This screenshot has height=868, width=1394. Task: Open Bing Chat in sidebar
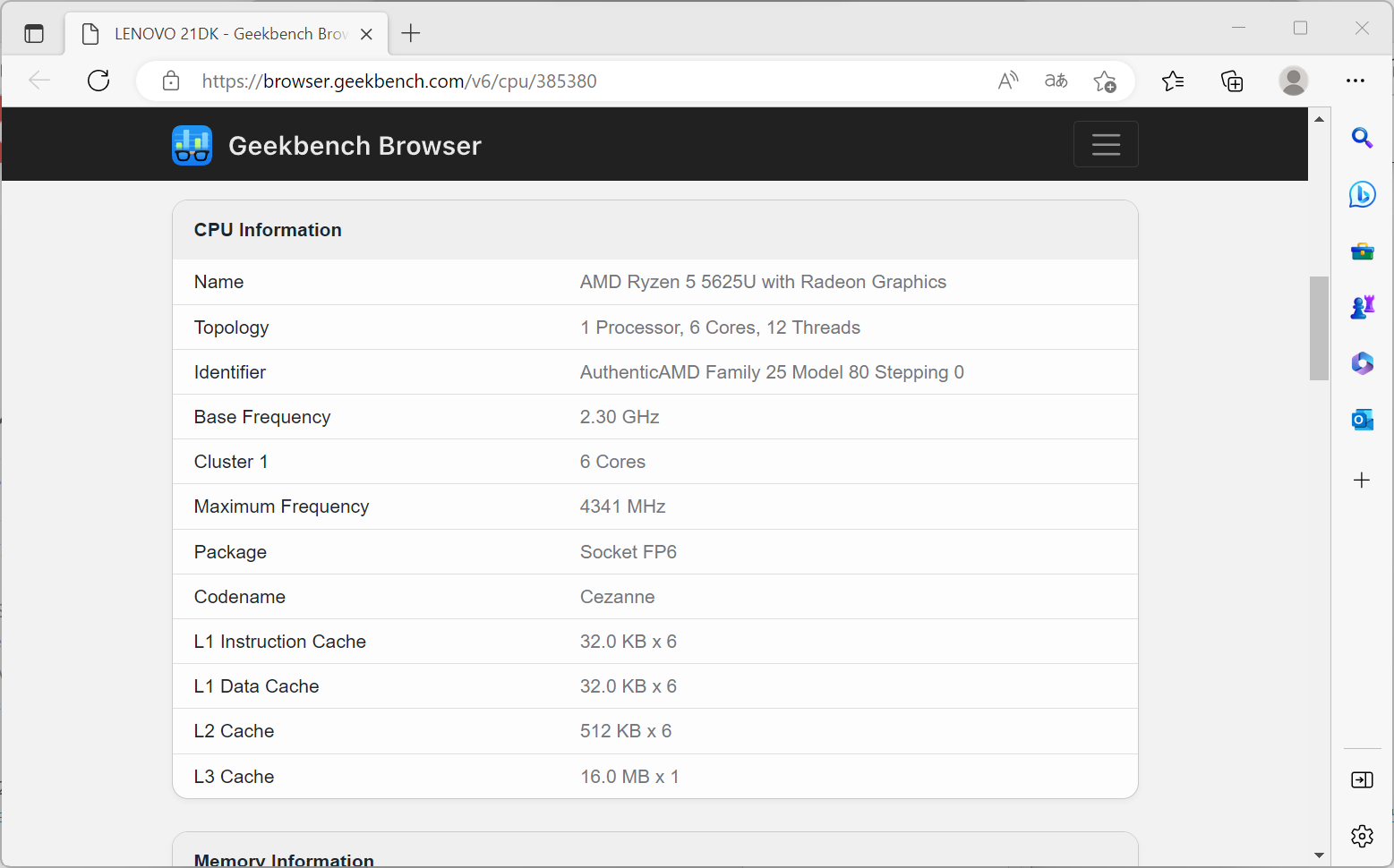[1362, 194]
